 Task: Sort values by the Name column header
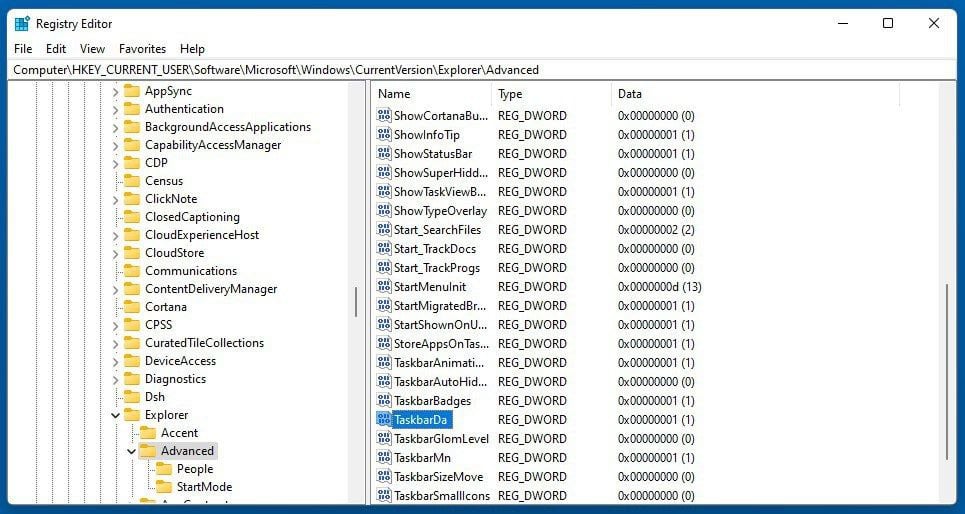[x=433, y=94]
